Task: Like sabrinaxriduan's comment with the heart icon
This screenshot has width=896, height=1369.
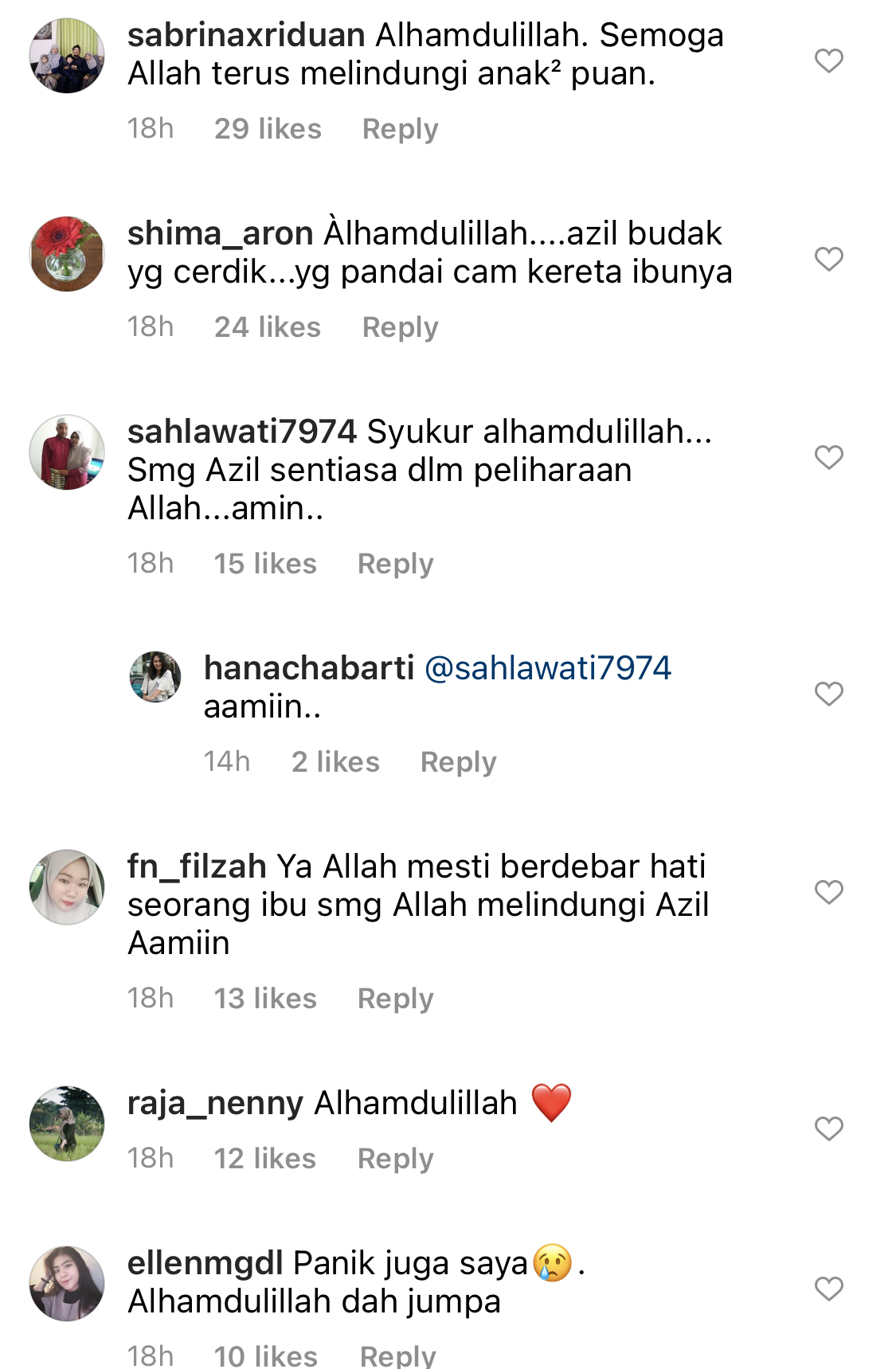Action: [828, 61]
